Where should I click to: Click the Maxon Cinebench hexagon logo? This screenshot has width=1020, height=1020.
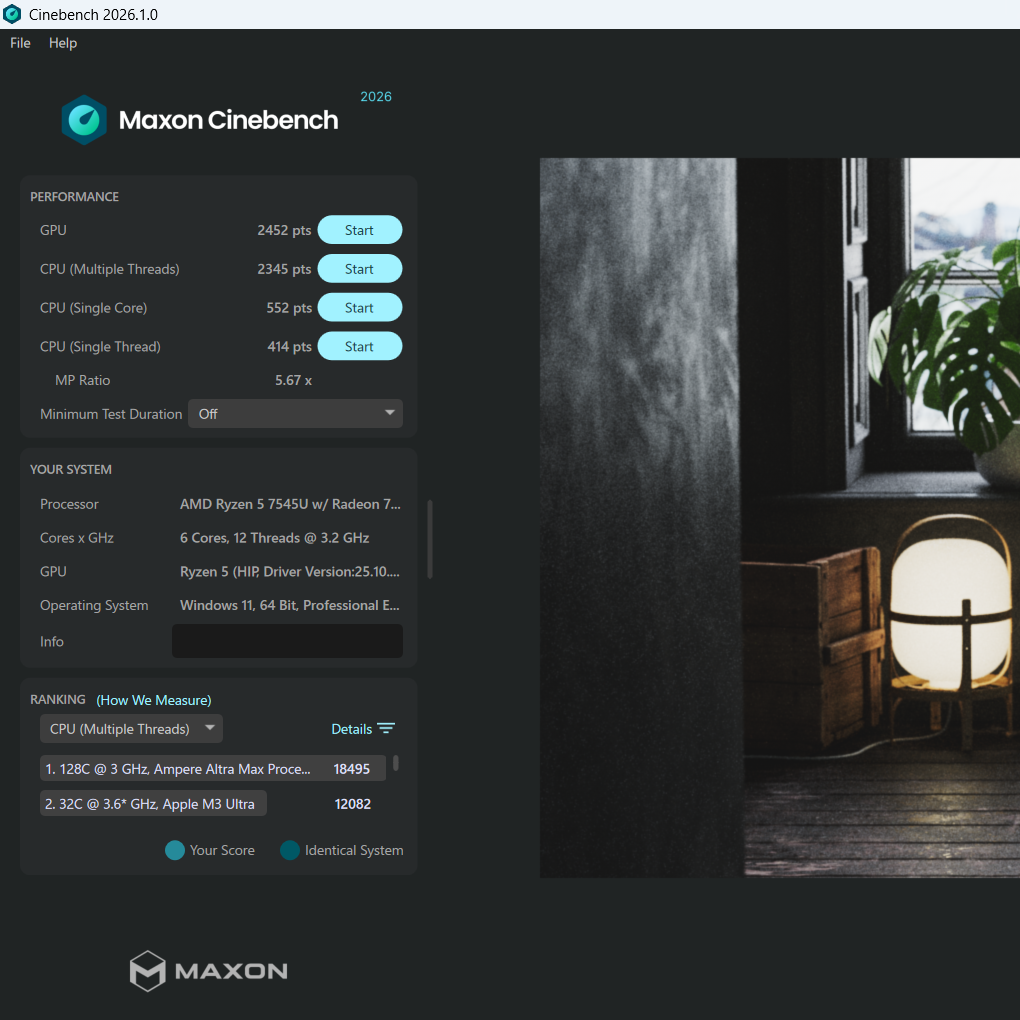point(84,120)
